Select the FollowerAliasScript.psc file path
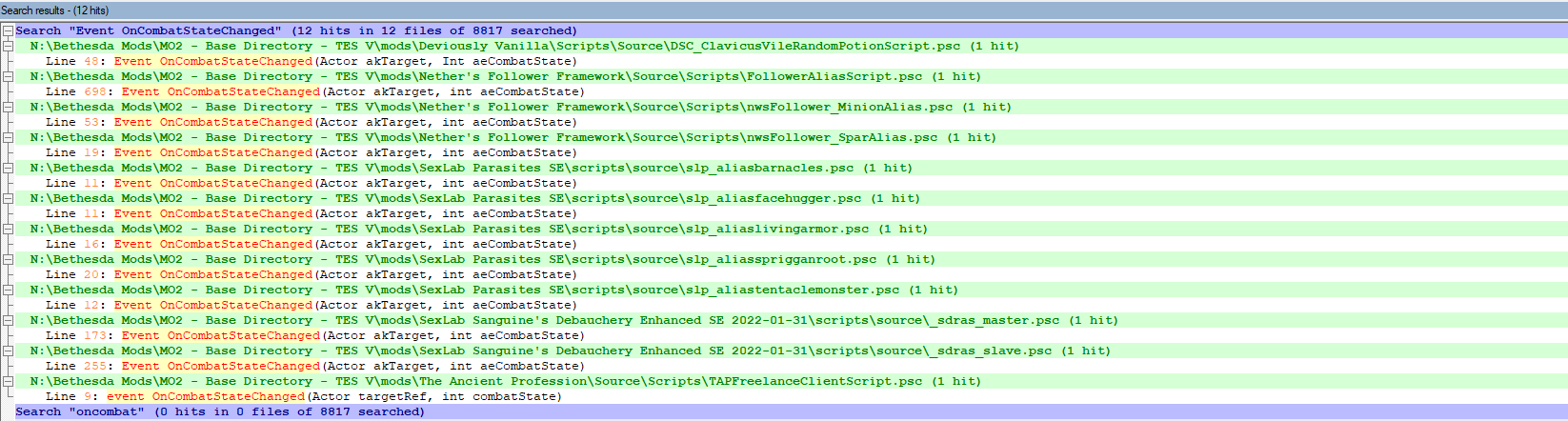Screen dimensions: 1568x421 505,76
